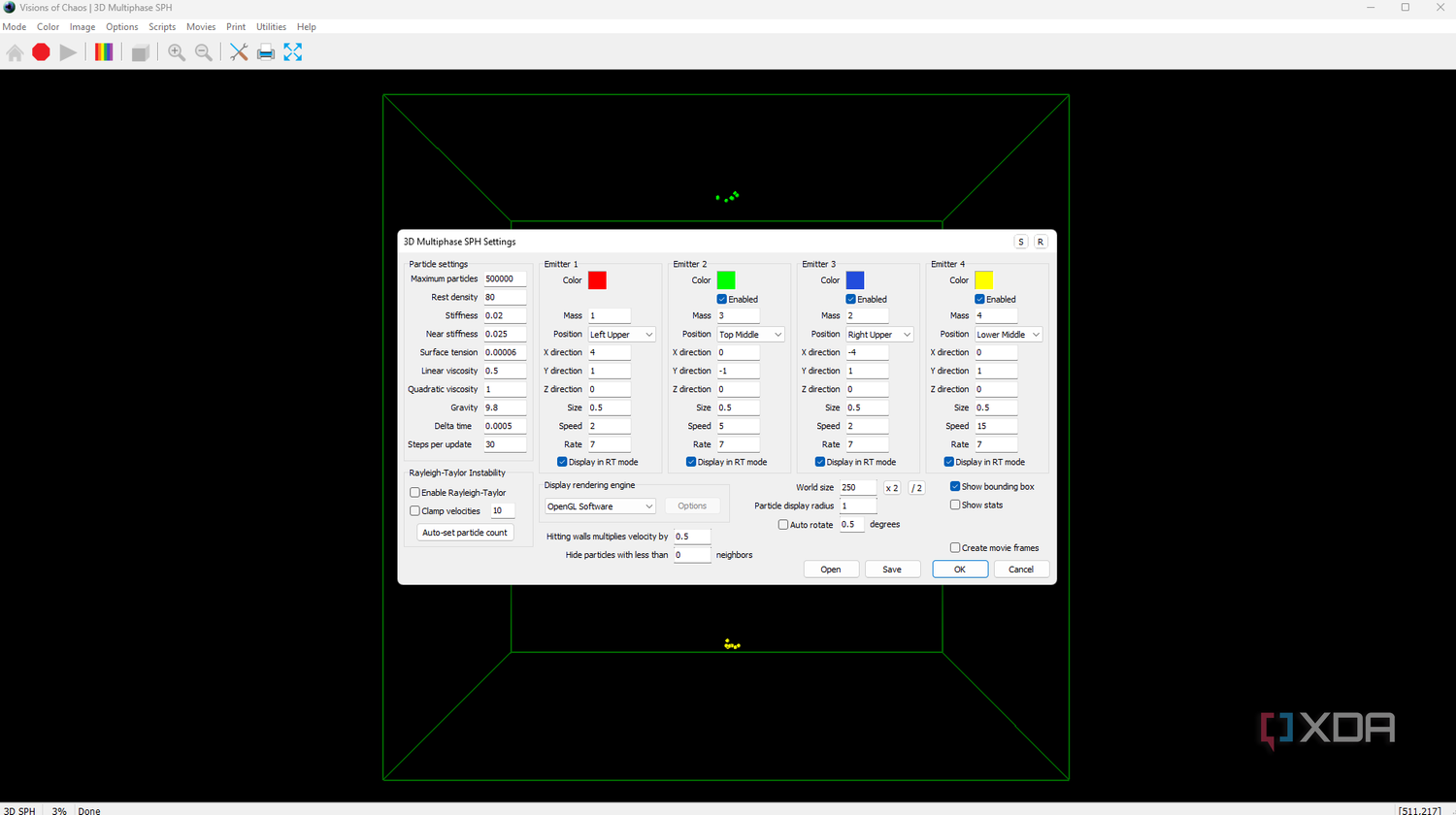
Task: Open Emitter 1 Position dropdown
Action: 621,335
